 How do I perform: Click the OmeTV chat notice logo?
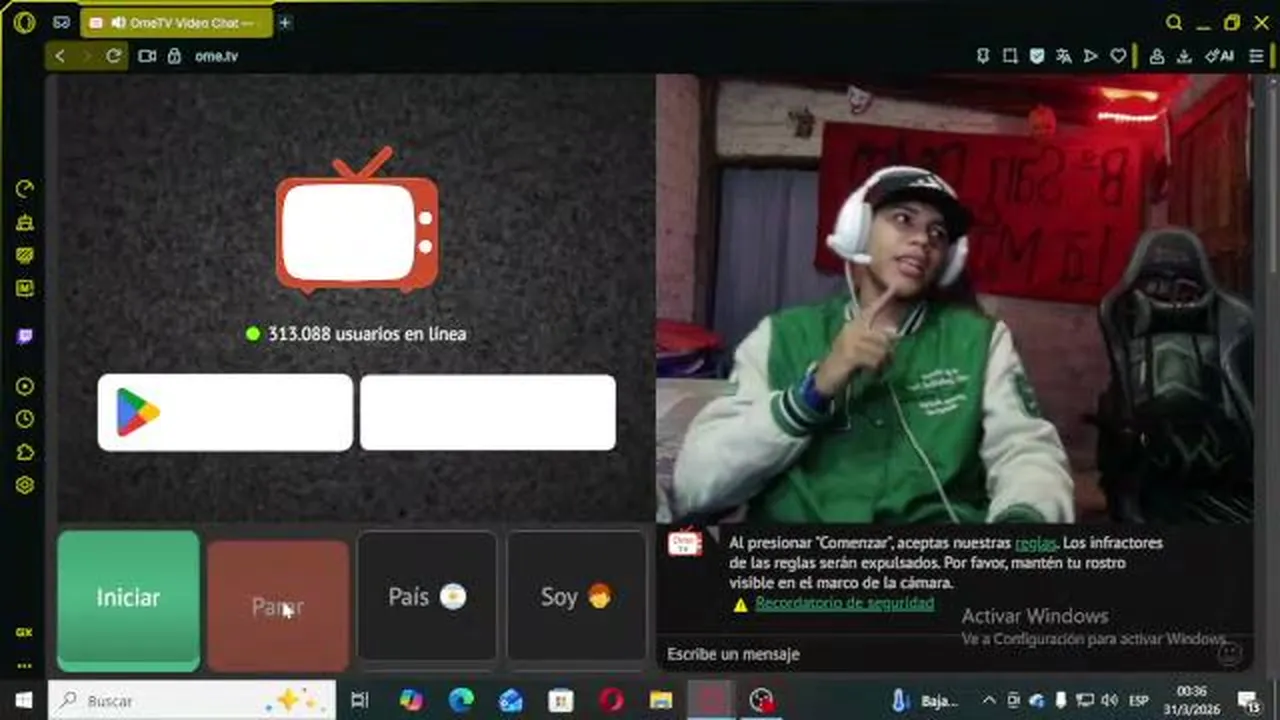coord(685,542)
